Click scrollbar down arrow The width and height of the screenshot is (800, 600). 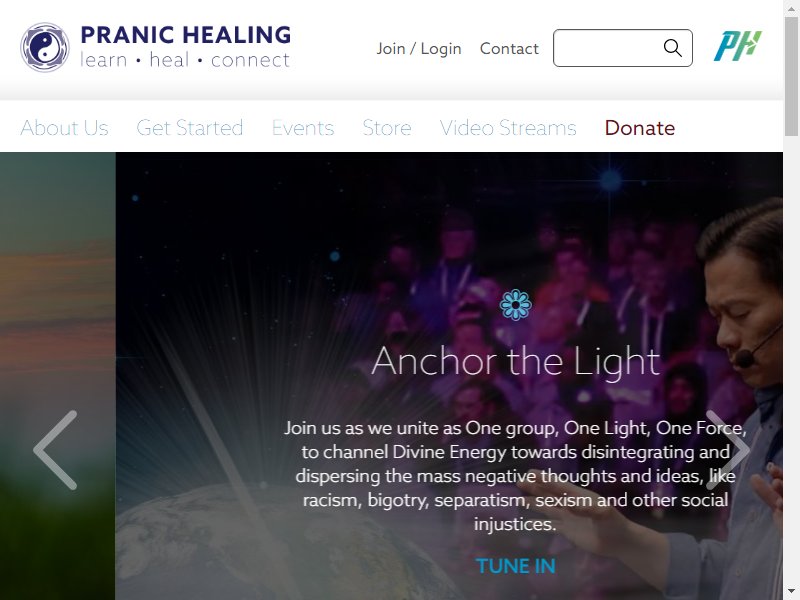(x=791, y=592)
